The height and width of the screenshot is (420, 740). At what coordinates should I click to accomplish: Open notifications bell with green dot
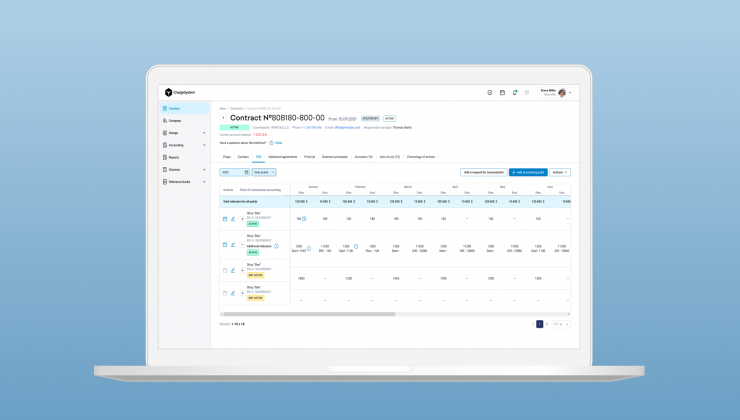(x=515, y=92)
